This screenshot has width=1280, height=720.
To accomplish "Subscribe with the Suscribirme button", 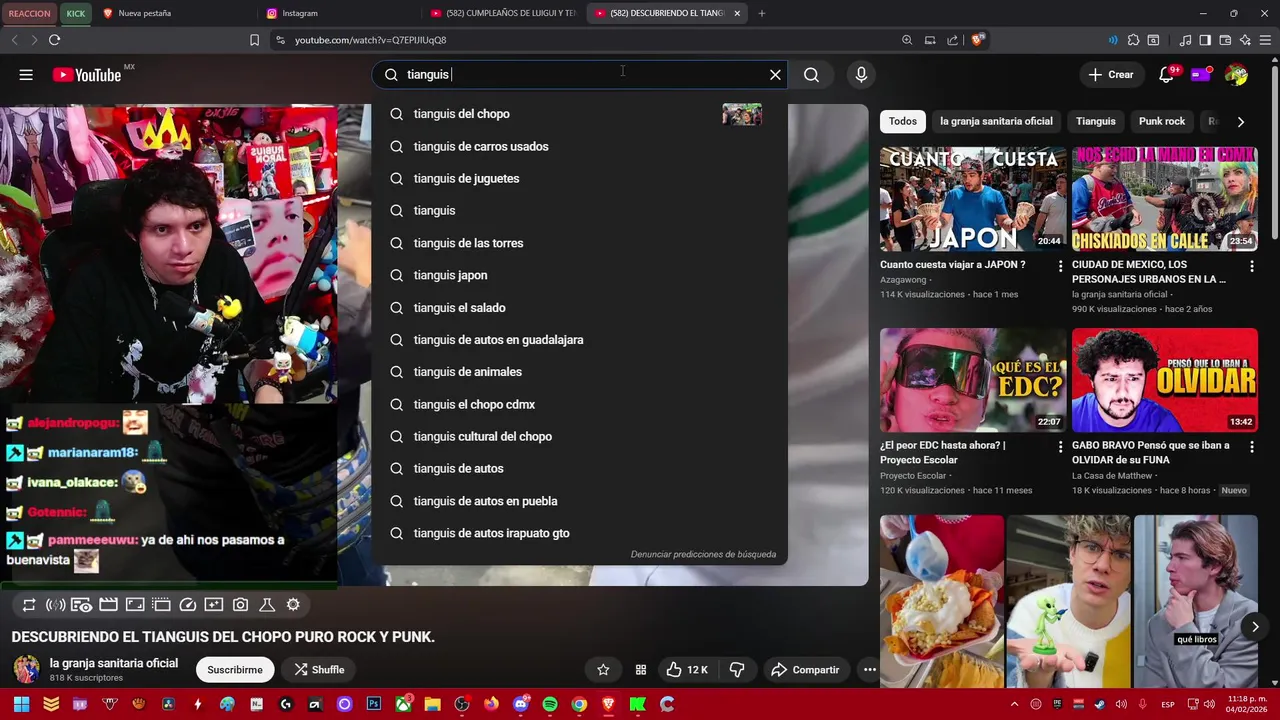I will point(235,670).
